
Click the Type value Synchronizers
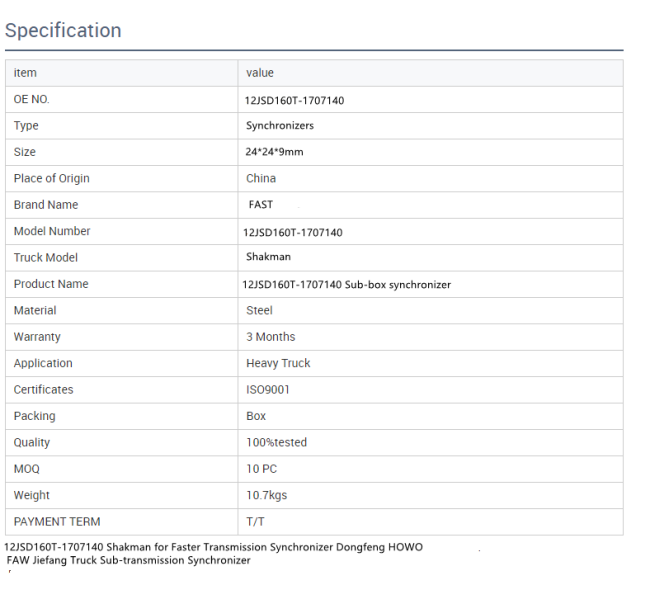coord(280,126)
